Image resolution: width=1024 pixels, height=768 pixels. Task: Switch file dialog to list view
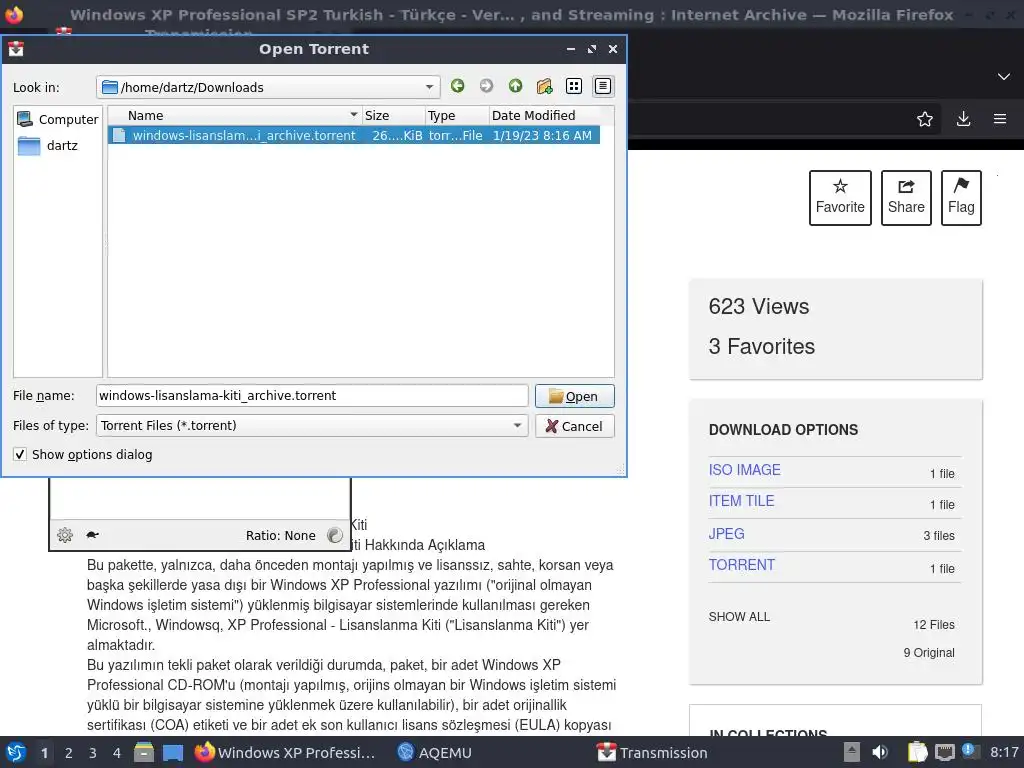point(573,86)
